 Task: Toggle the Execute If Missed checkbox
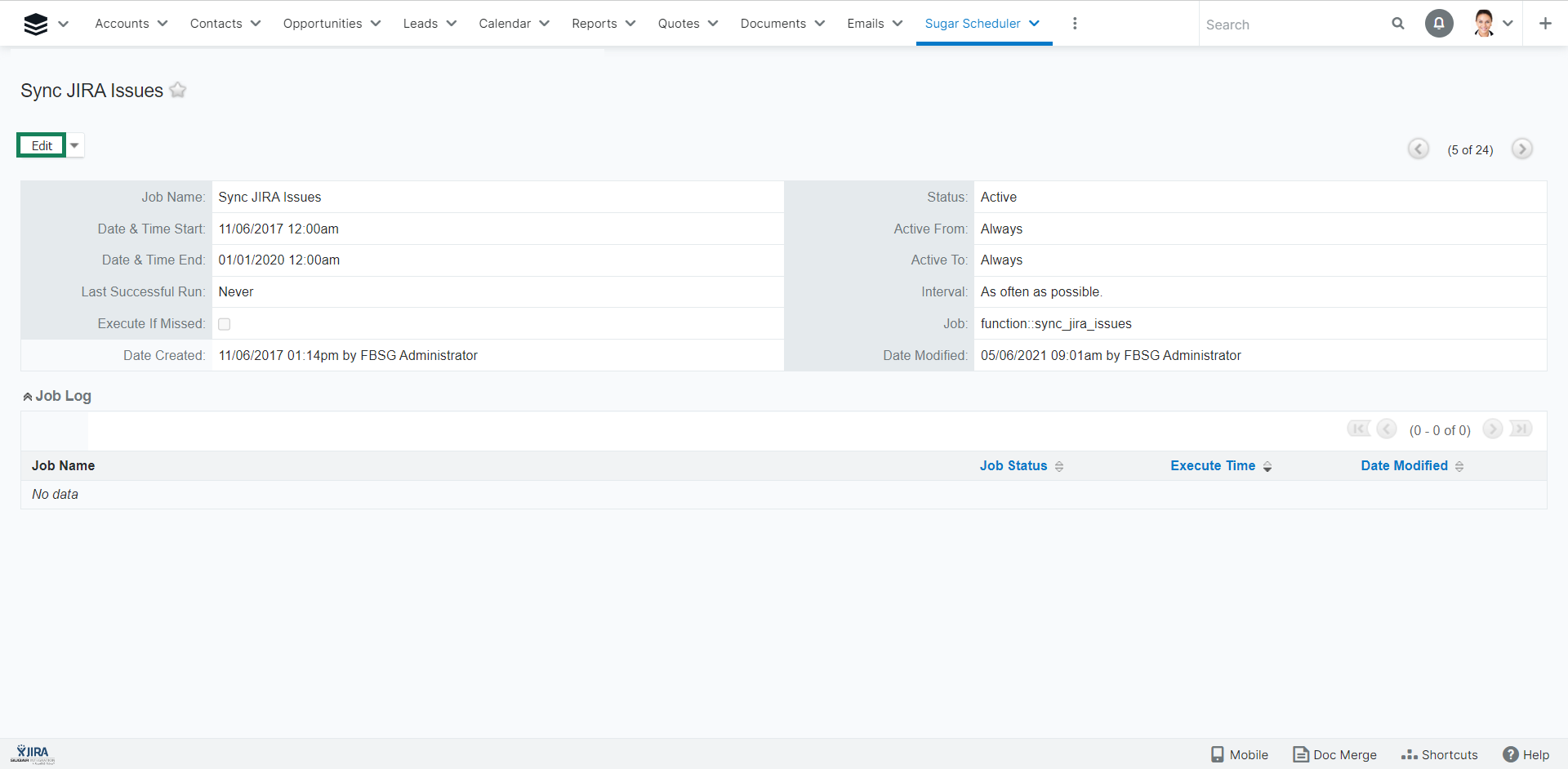pos(225,324)
